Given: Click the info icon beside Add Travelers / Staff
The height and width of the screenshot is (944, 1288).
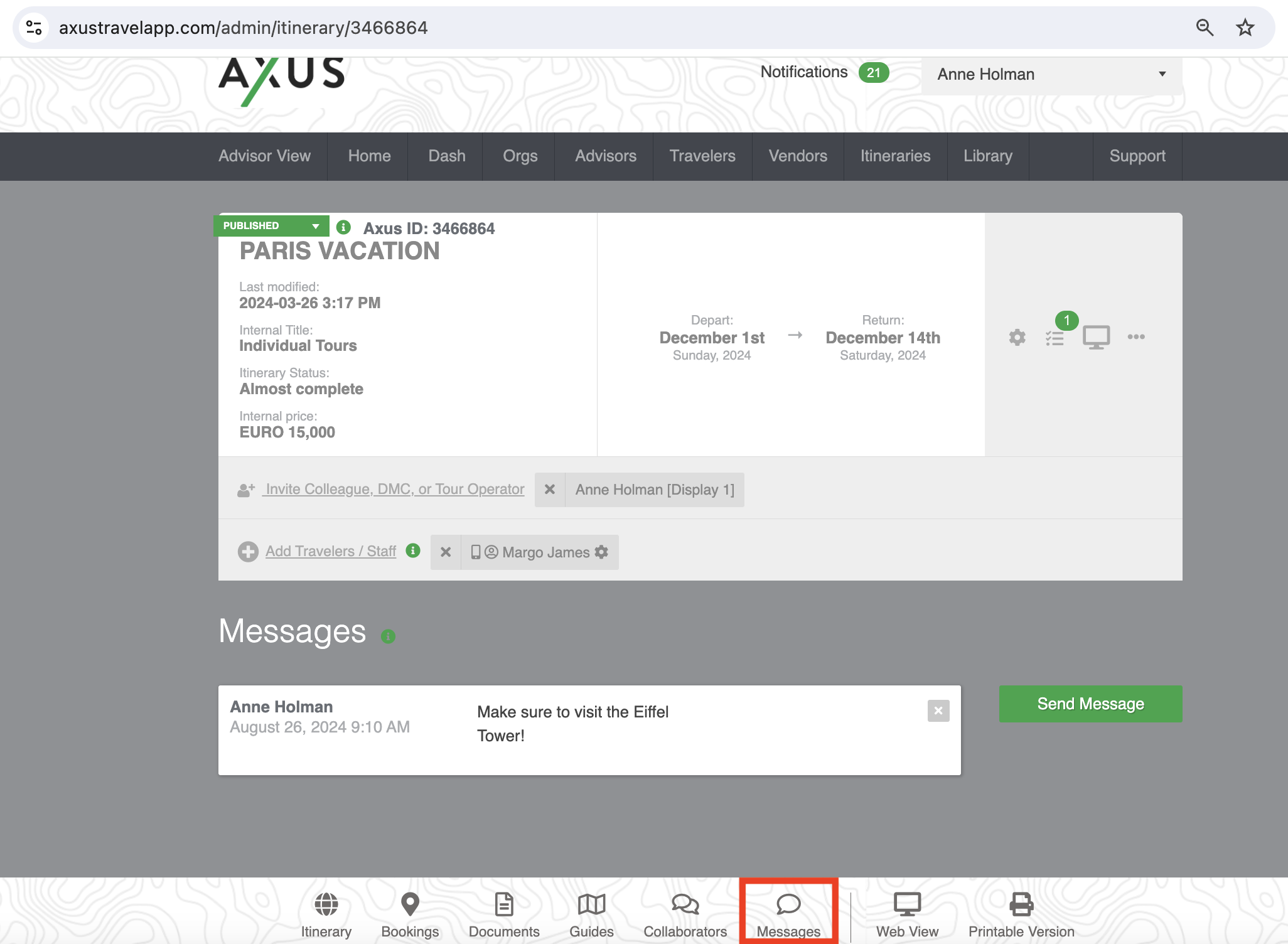Looking at the screenshot, I should 413,550.
